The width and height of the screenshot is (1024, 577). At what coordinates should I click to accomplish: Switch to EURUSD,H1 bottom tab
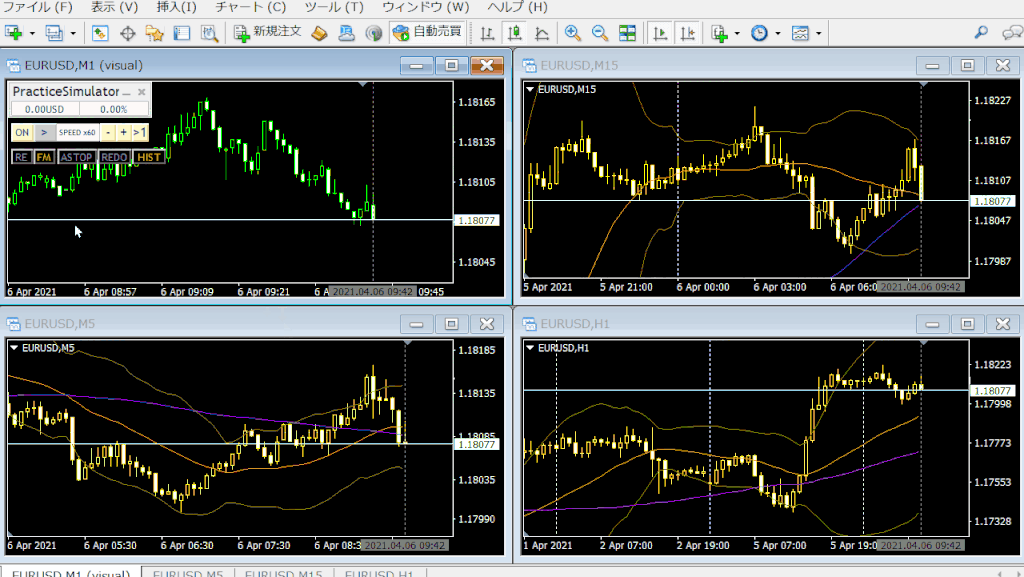click(379, 573)
